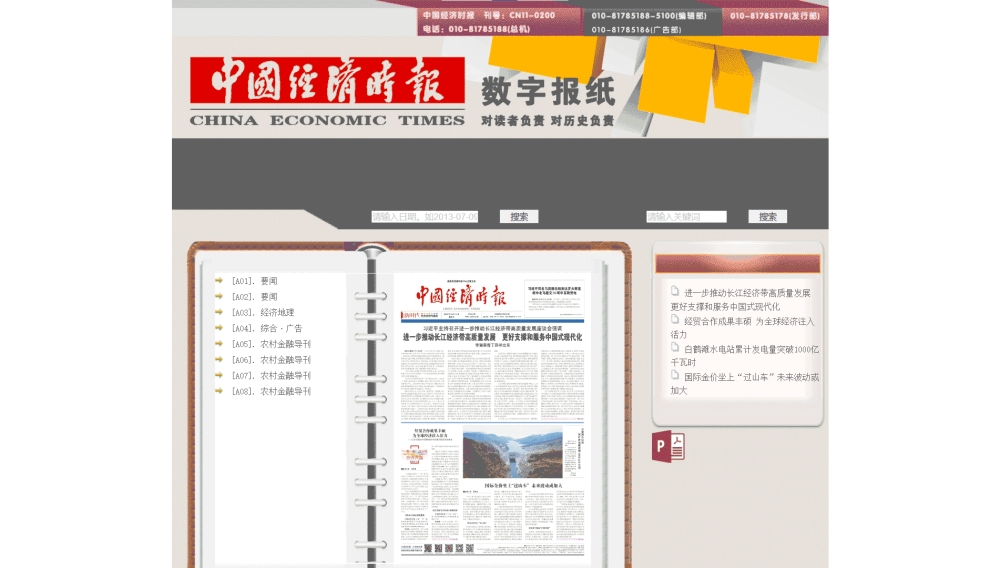The width and height of the screenshot is (1000, 568).
Task: Click the 中国经济时报 red logo
Action: click(x=327, y=81)
